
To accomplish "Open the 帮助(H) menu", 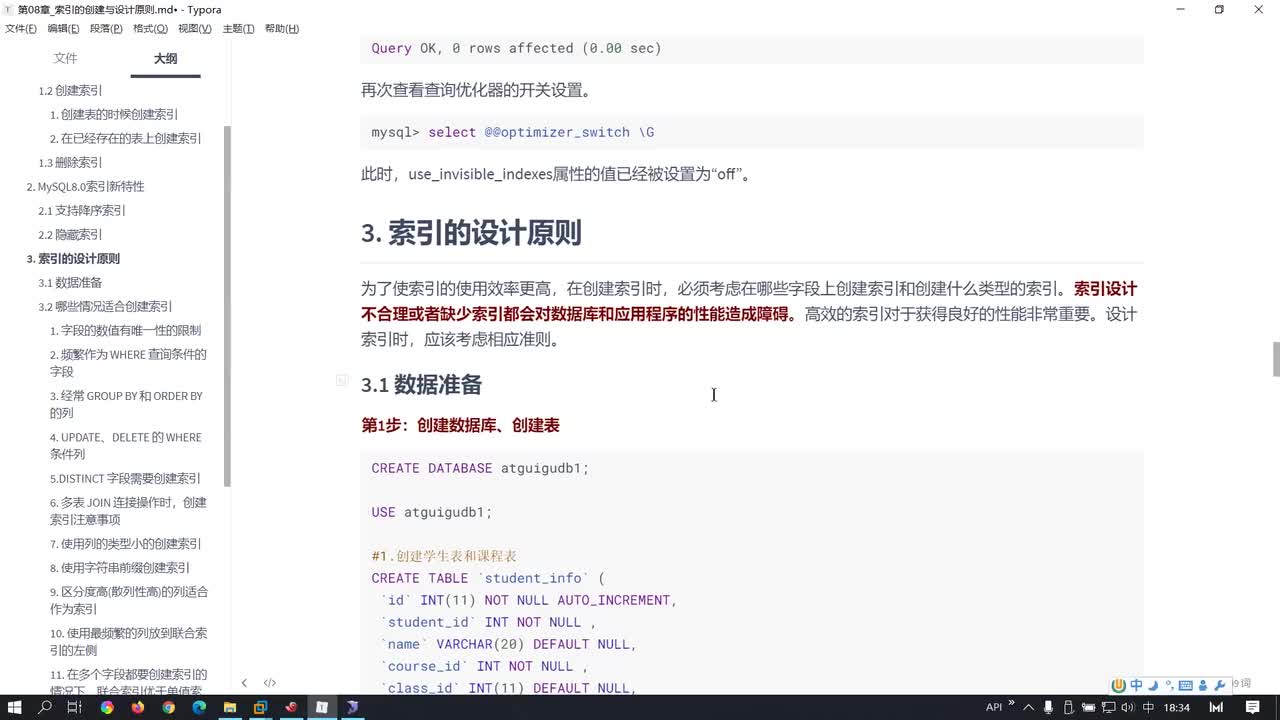I will coord(281,28).
